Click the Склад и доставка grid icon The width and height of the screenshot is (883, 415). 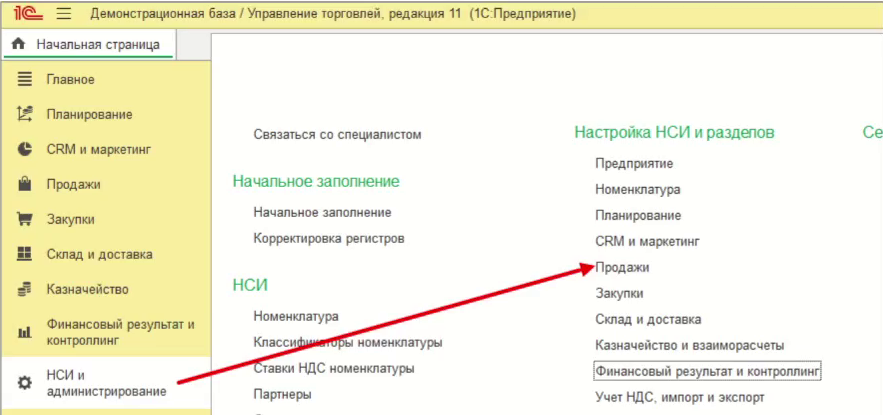tap(24, 254)
